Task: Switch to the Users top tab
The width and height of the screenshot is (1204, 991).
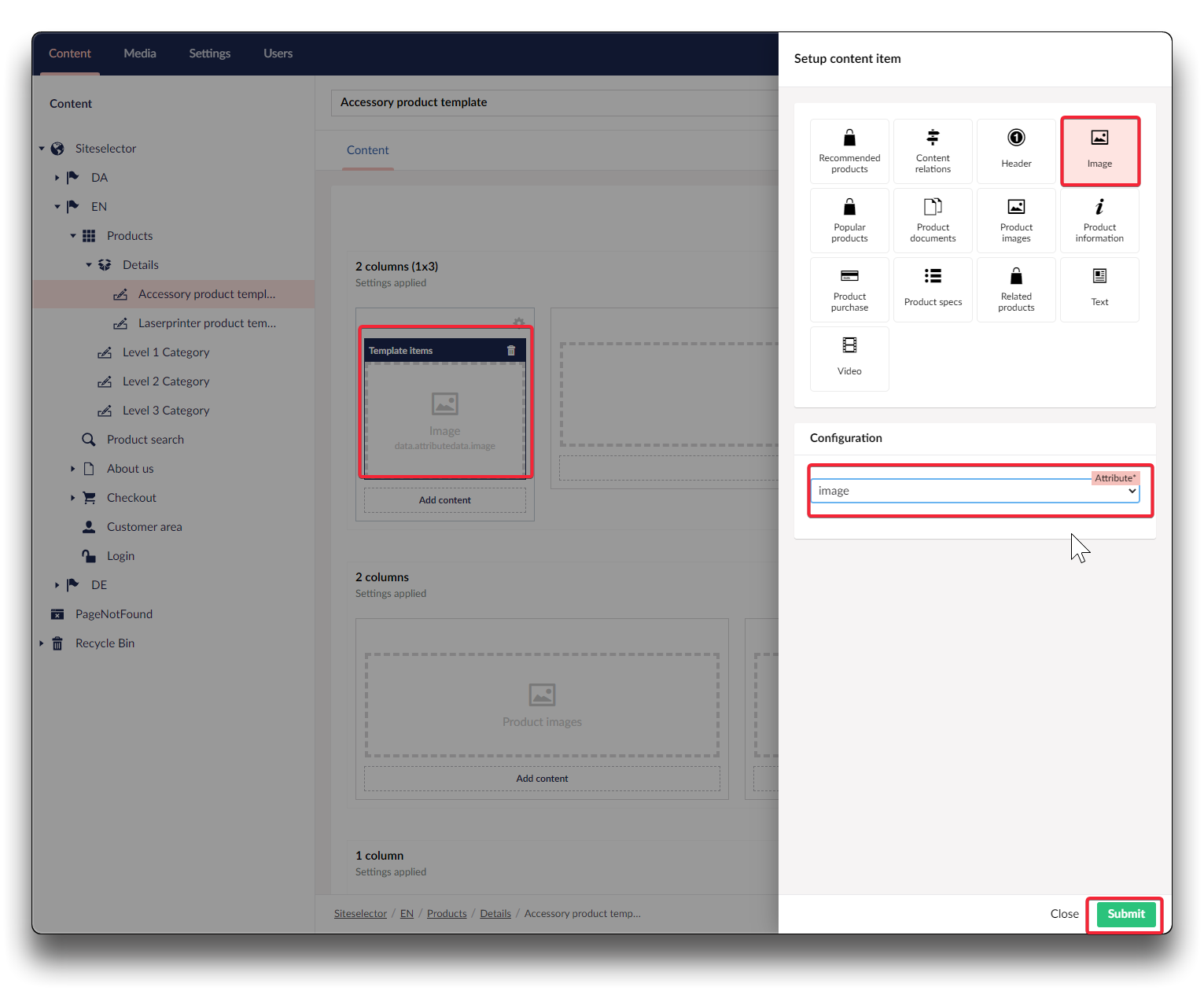Action: coord(278,53)
